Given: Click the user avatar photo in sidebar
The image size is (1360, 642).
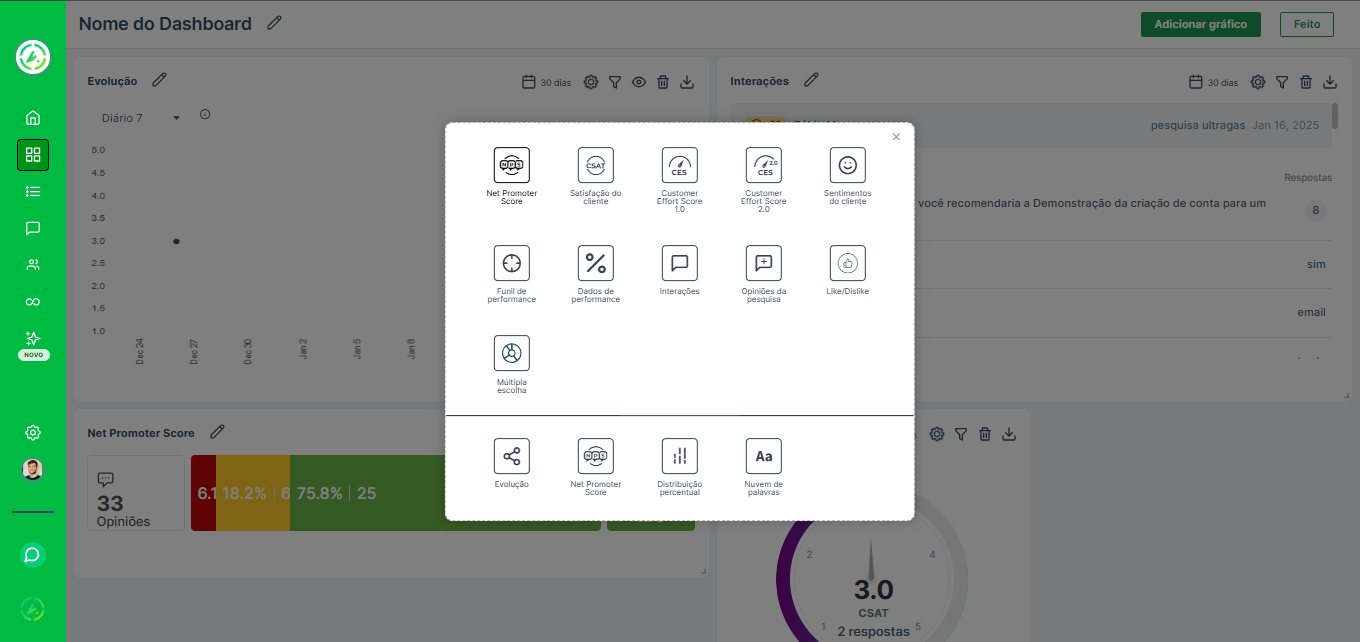Looking at the screenshot, I should [33, 469].
